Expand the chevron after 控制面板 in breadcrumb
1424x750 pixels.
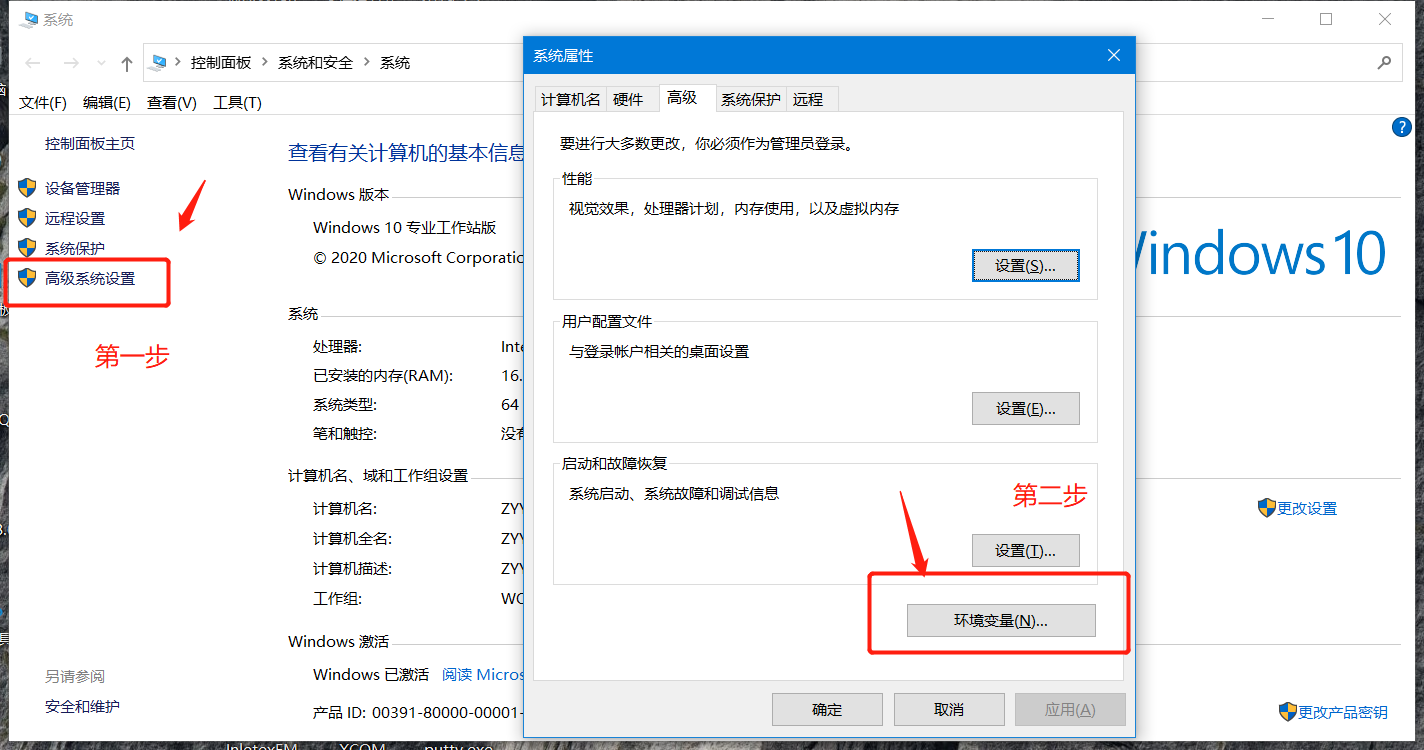tap(265, 63)
